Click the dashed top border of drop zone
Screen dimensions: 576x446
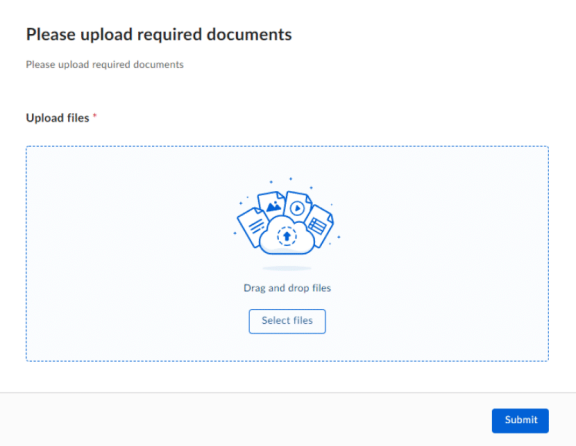coord(287,146)
